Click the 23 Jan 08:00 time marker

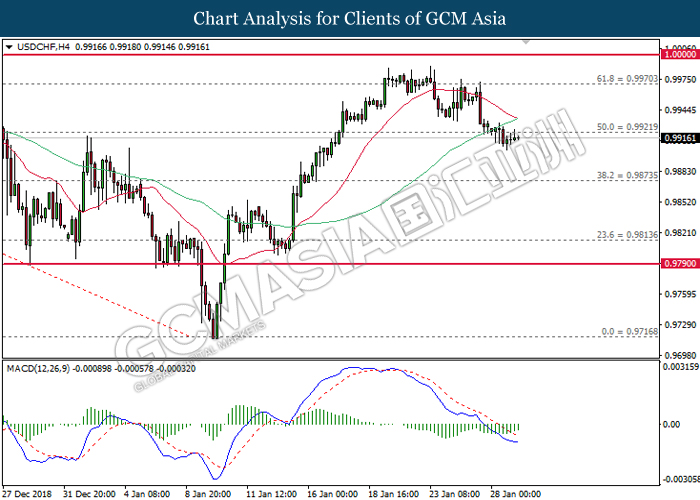pos(454,494)
